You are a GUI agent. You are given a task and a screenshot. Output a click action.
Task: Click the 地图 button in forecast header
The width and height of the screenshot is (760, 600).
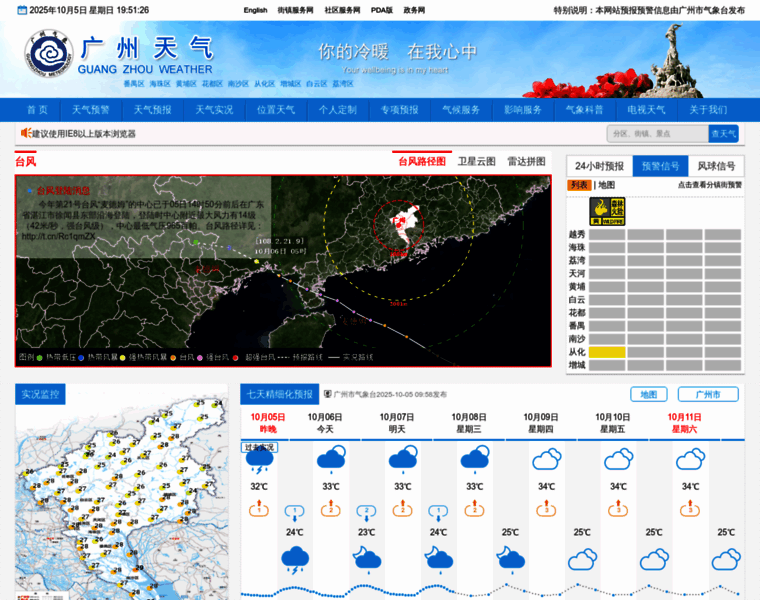[649, 395]
